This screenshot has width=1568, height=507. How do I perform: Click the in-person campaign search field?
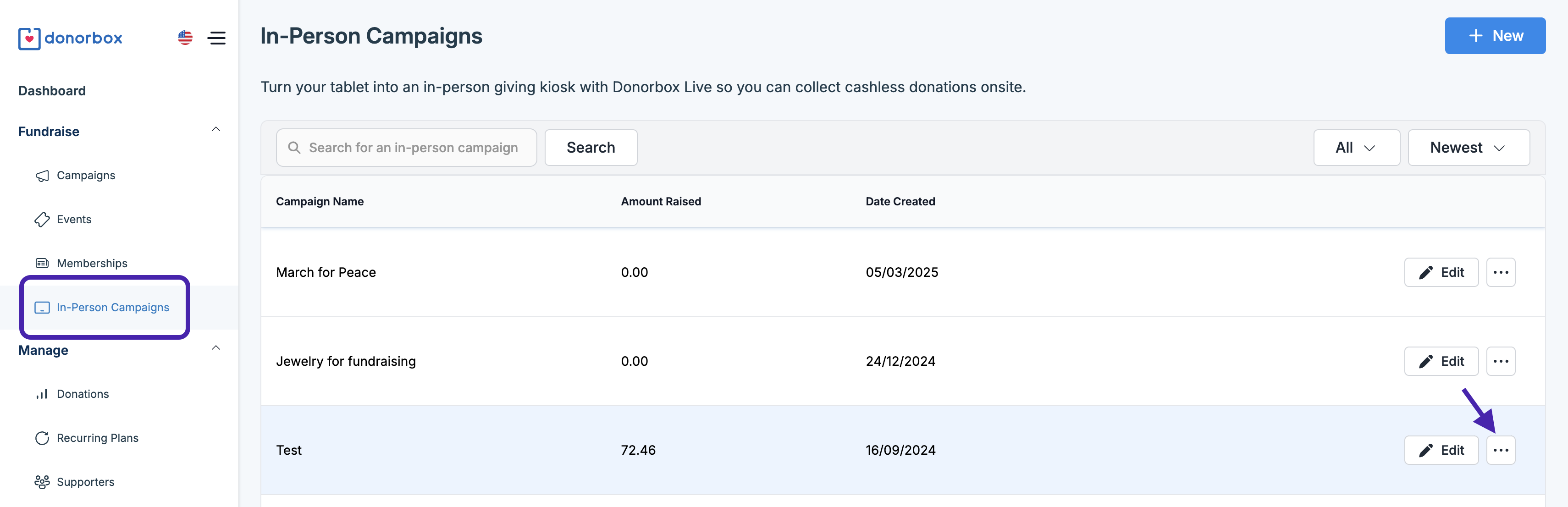pos(413,148)
